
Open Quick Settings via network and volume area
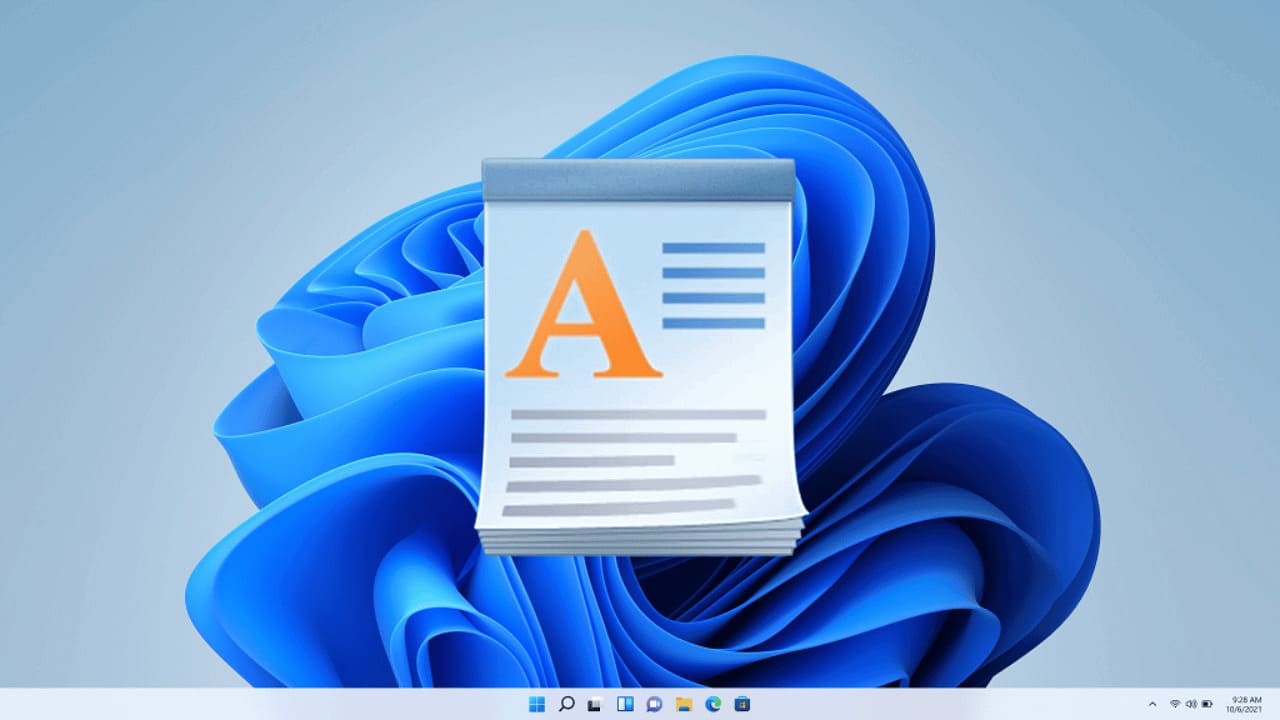(x=1189, y=705)
